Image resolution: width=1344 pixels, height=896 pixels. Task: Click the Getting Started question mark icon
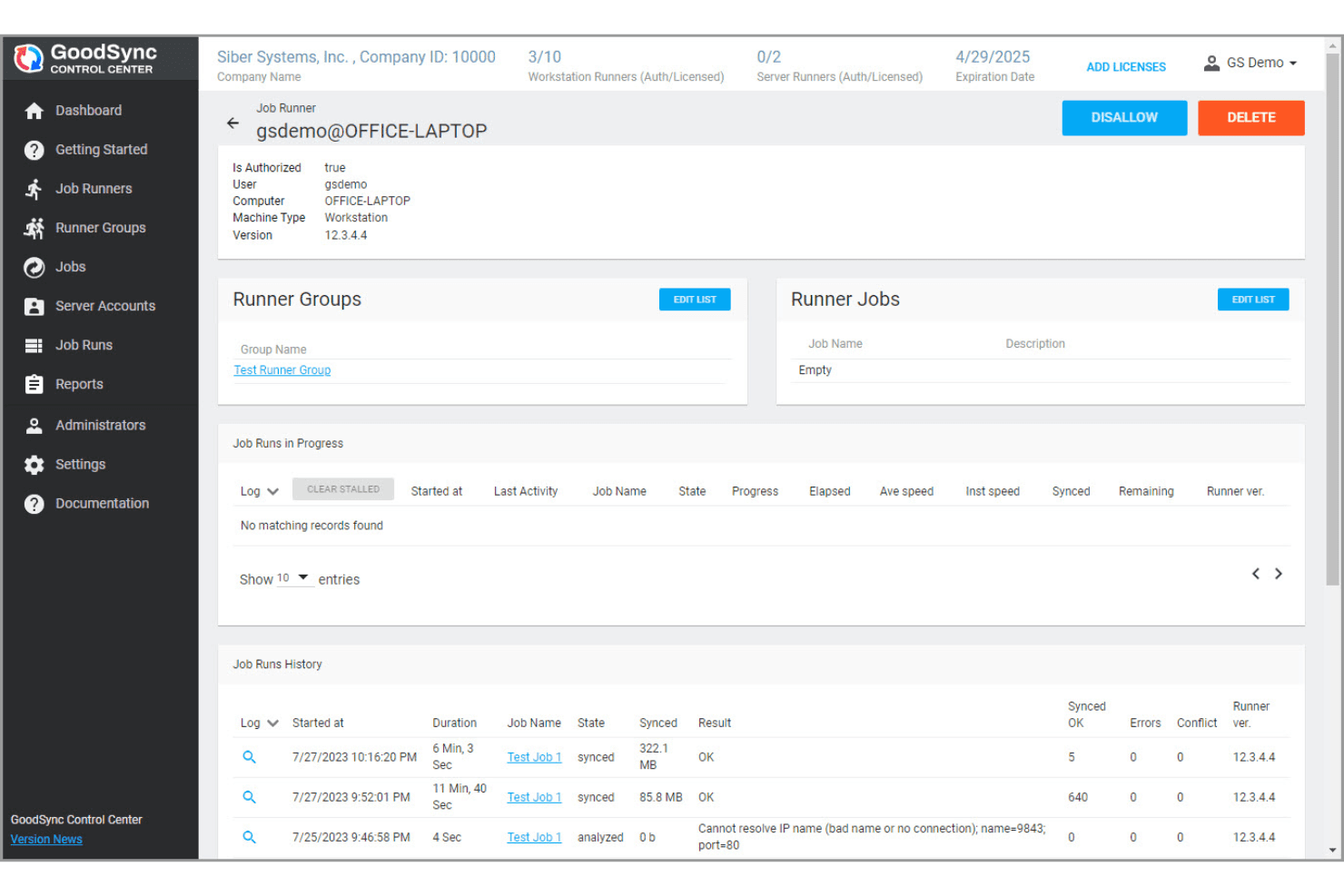tap(34, 150)
